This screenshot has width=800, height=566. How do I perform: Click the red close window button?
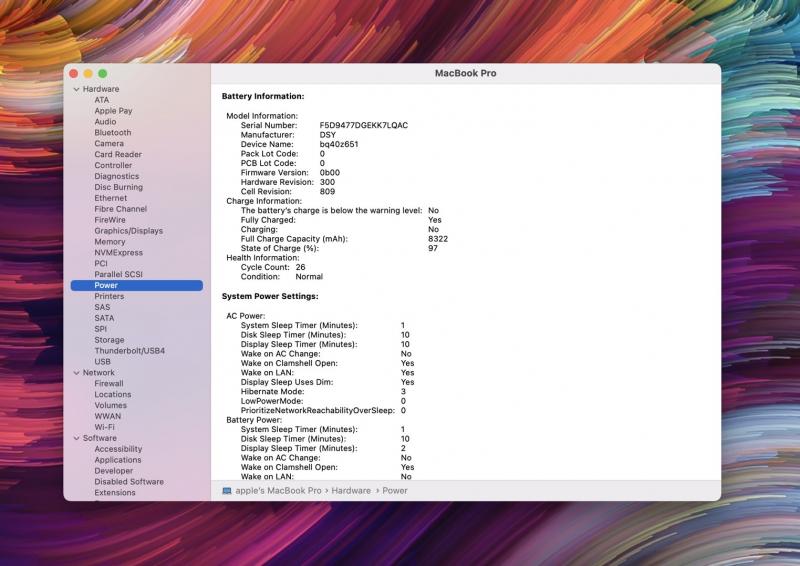click(x=73, y=73)
